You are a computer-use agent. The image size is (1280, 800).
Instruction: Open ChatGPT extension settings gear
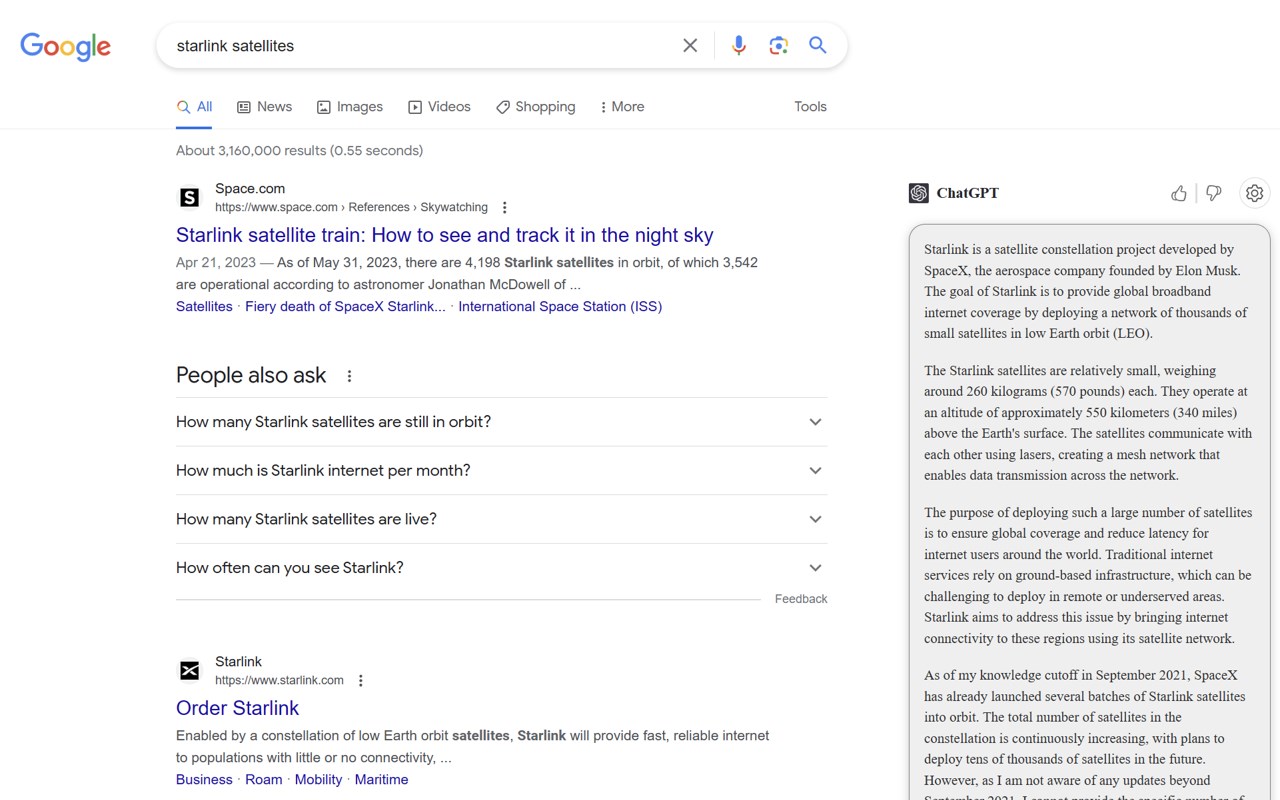pyautogui.click(x=1255, y=193)
